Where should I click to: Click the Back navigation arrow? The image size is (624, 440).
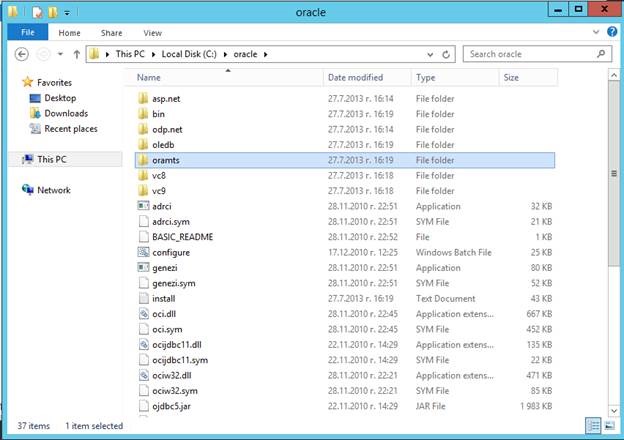coord(23,54)
